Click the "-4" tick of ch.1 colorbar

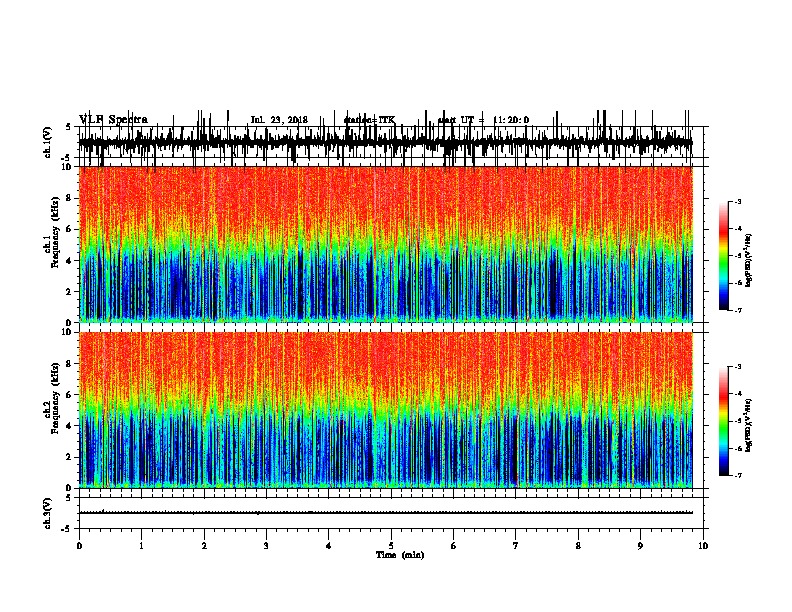tap(738, 229)
